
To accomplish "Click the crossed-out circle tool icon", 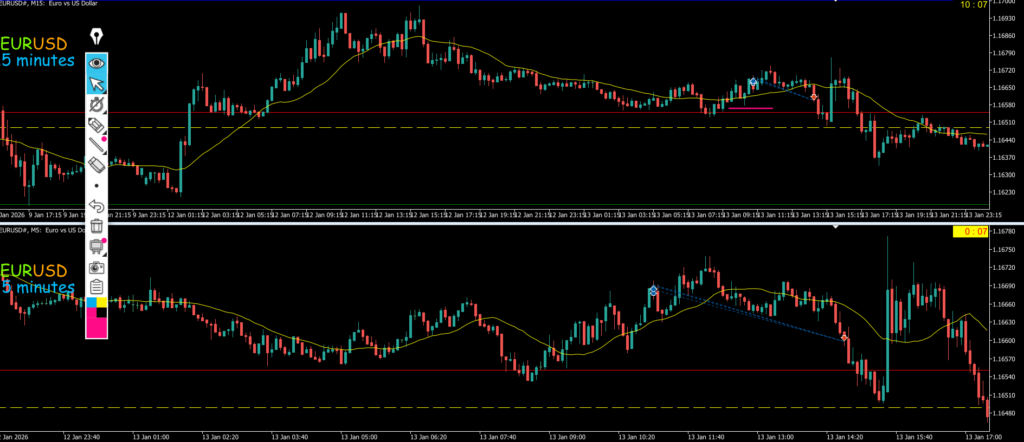I will pos(97,104).
